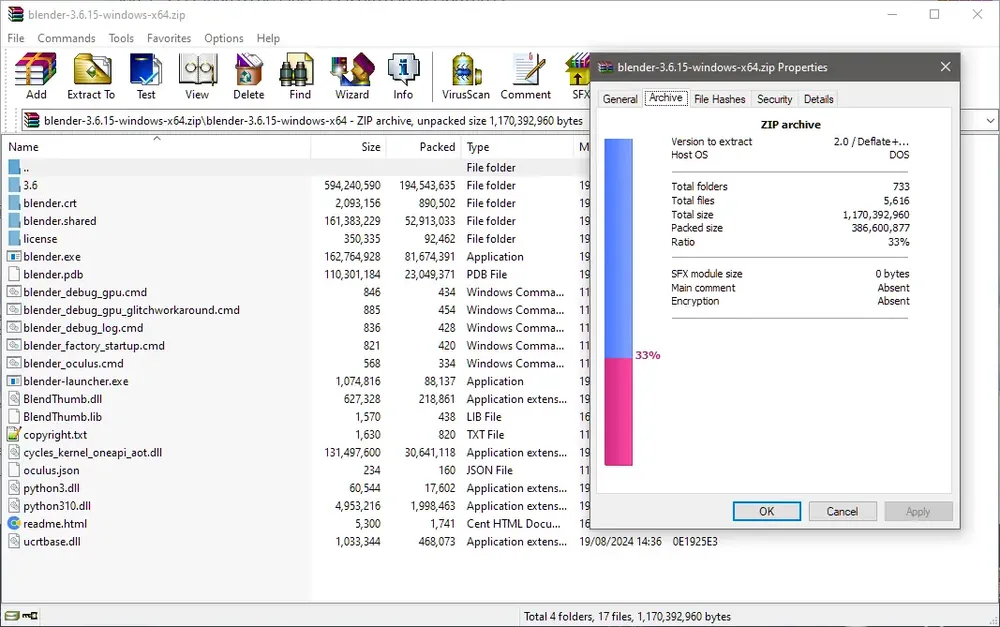Open the Help menu
This screenshot has height=627, width=1000.
[x=268, y=38]
